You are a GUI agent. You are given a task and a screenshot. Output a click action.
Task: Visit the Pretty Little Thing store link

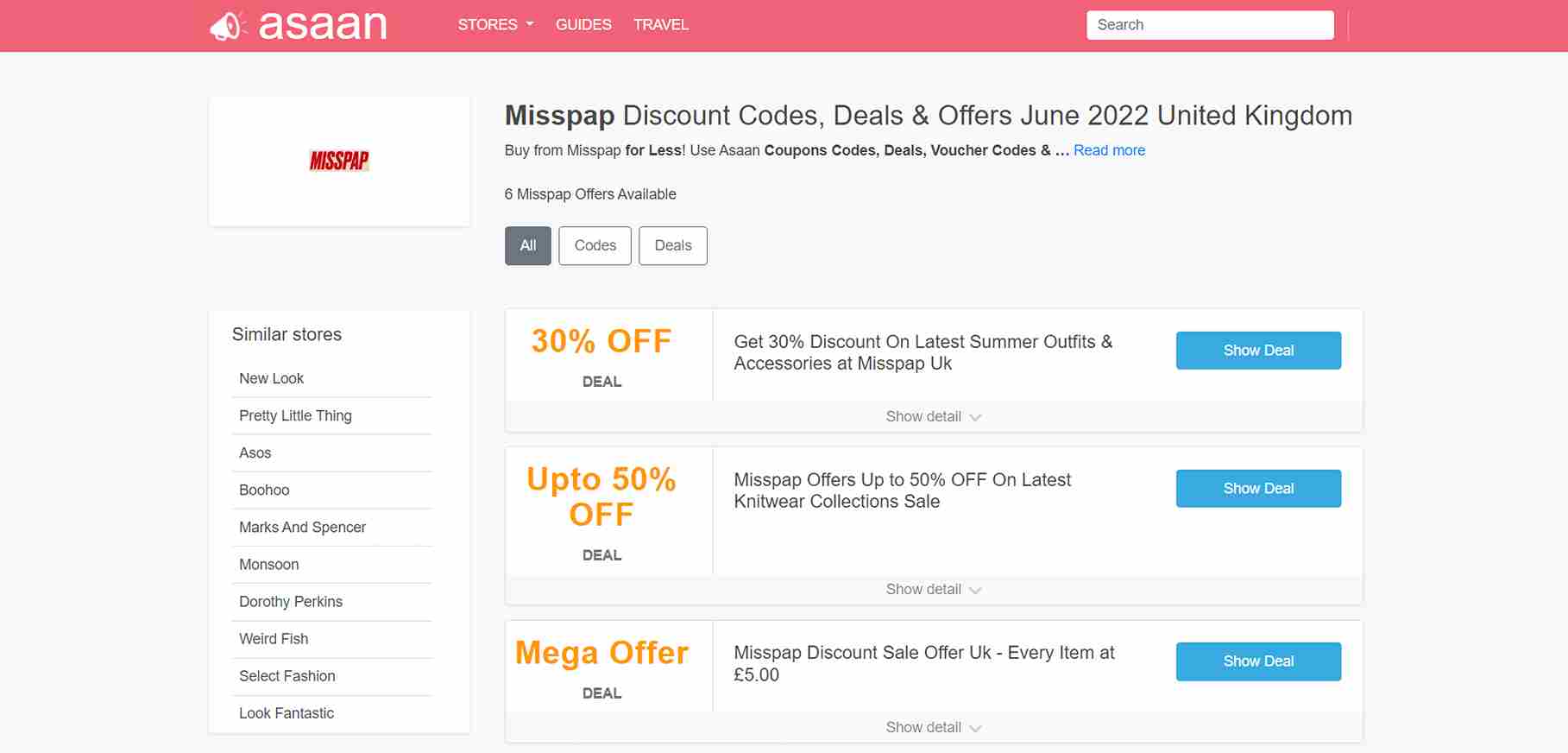pos(295,416)
